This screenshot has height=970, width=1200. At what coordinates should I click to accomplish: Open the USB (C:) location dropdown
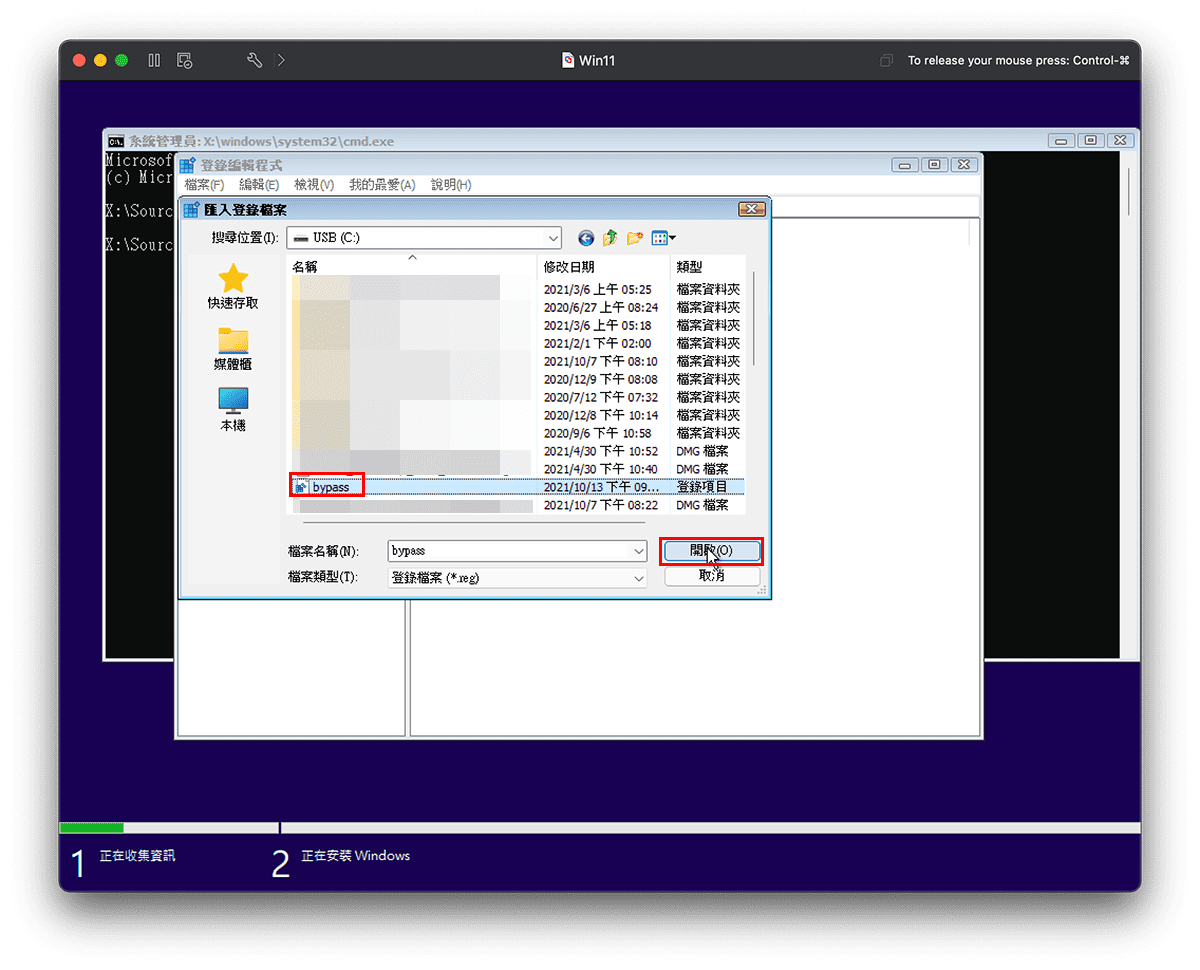tap(553, 238)
